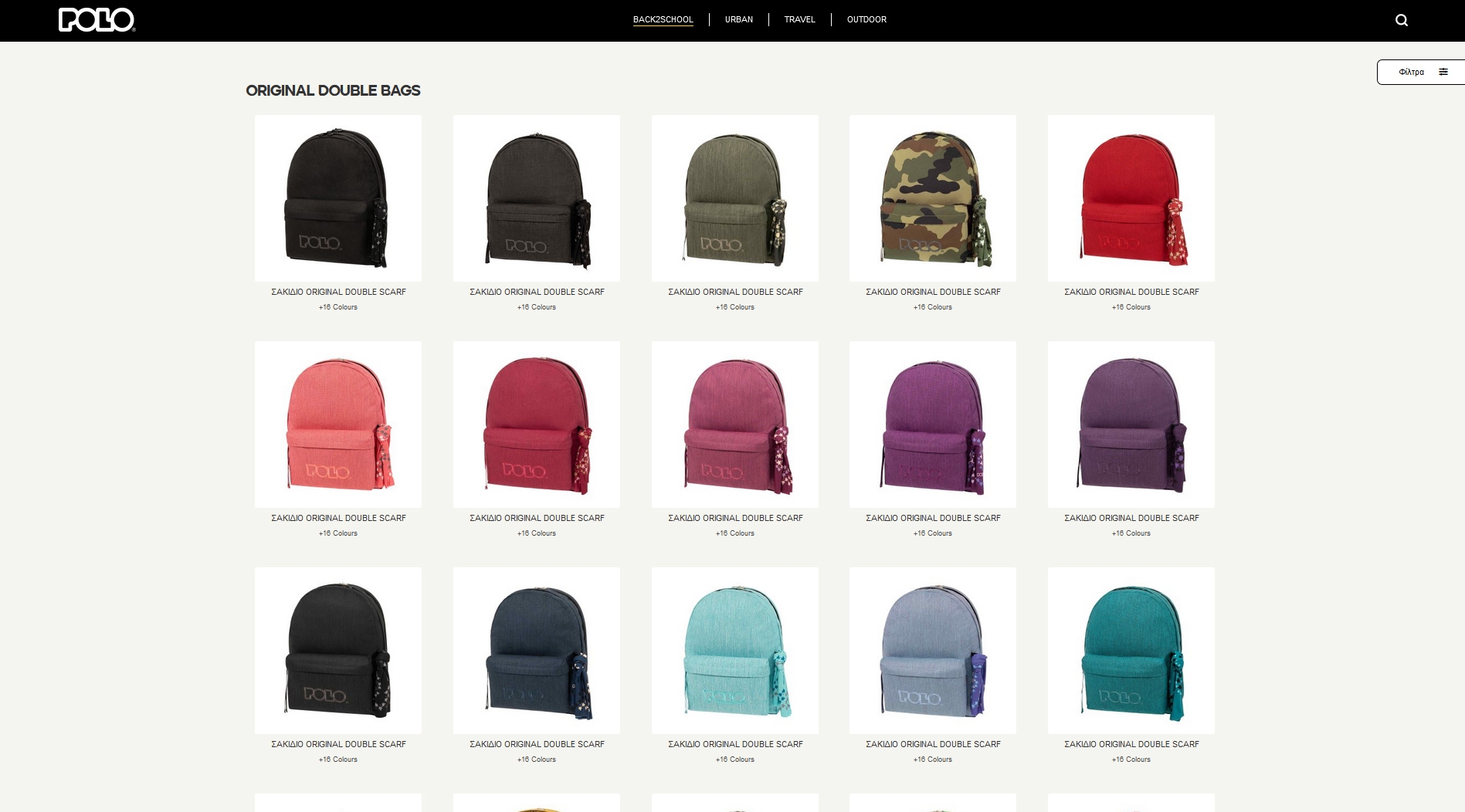Click '+16 Colours' under dark teal backpack
Image resolution: width=1465 pixels, height=812 pixels.
point(1131,760)
